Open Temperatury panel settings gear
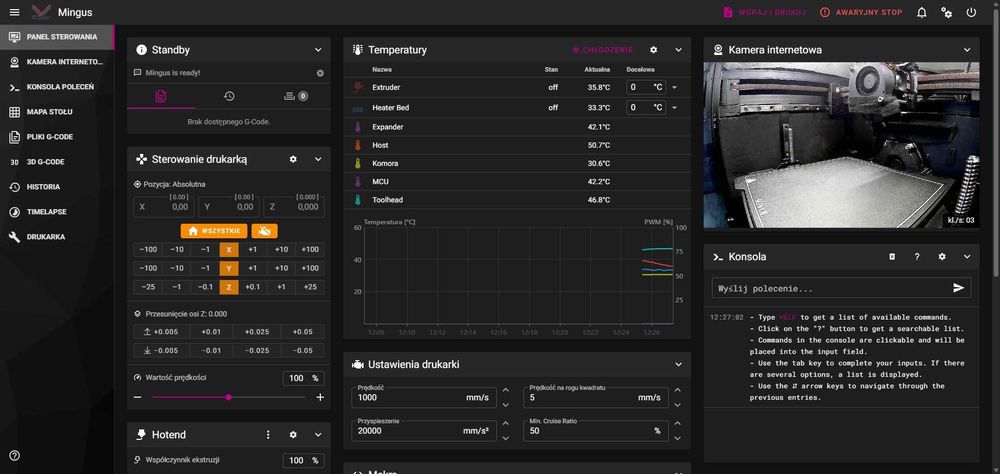 [654, 50]
